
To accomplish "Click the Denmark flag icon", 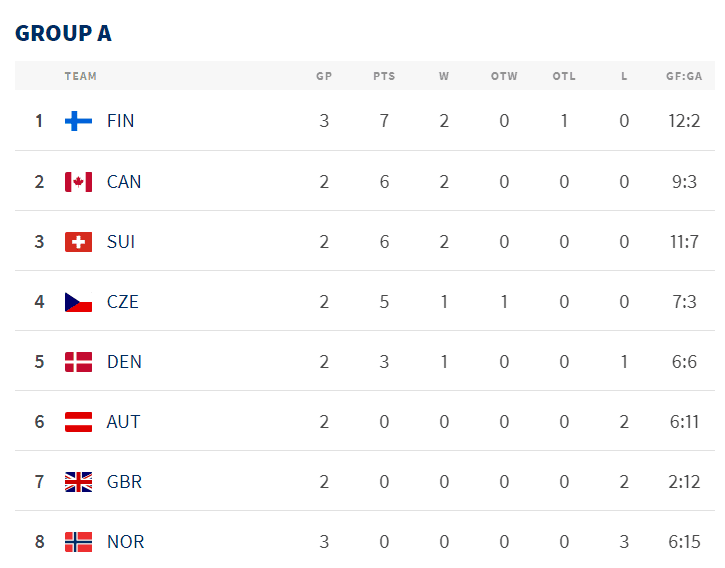I will (78, 361).
